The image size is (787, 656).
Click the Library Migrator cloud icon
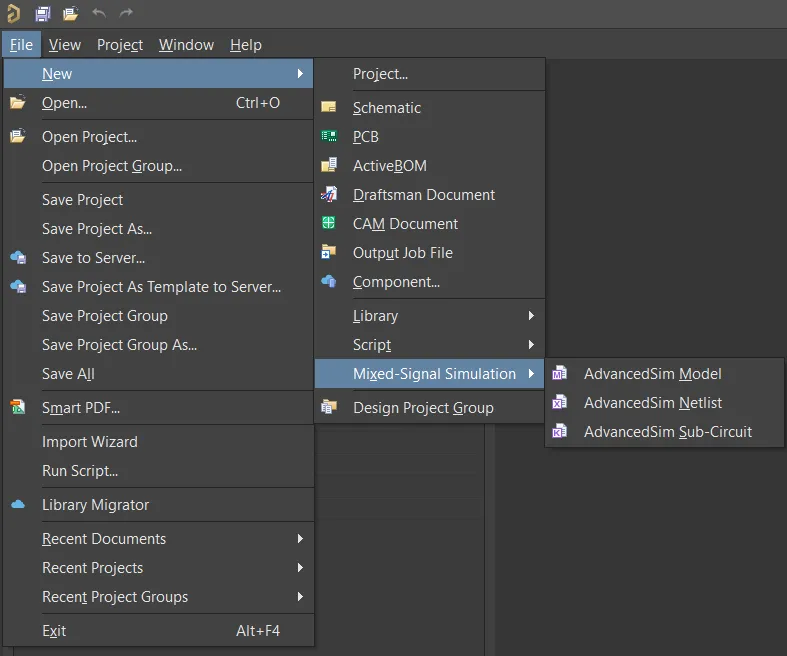tap(18, 505)
